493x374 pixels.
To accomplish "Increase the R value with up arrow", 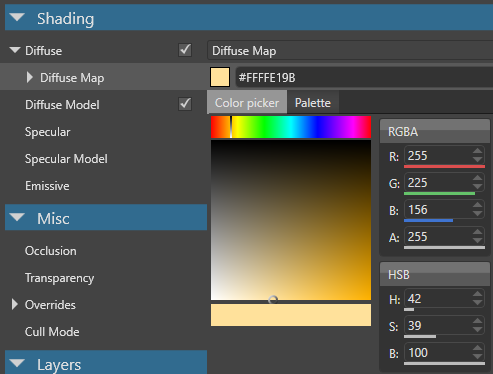I will click(x=478, y=151).
